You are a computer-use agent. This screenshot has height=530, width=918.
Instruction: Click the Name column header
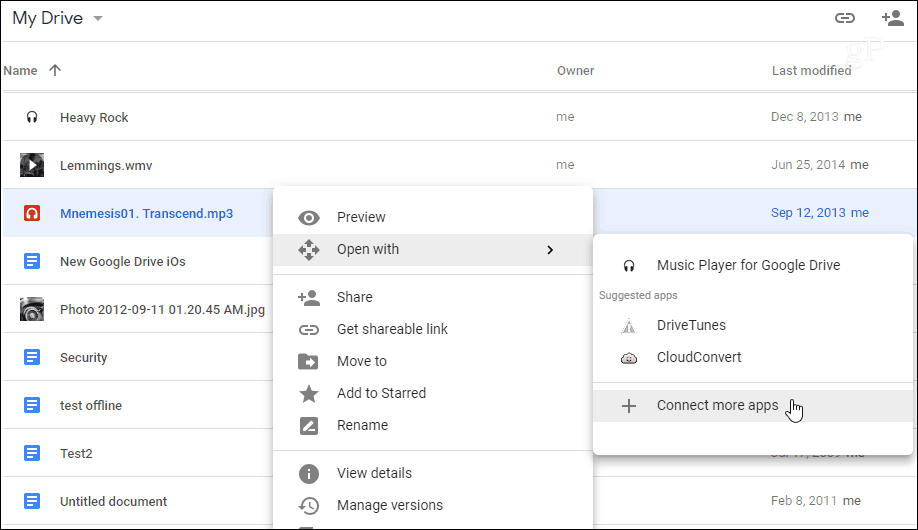pyautogui.click(x=20, y=71)
